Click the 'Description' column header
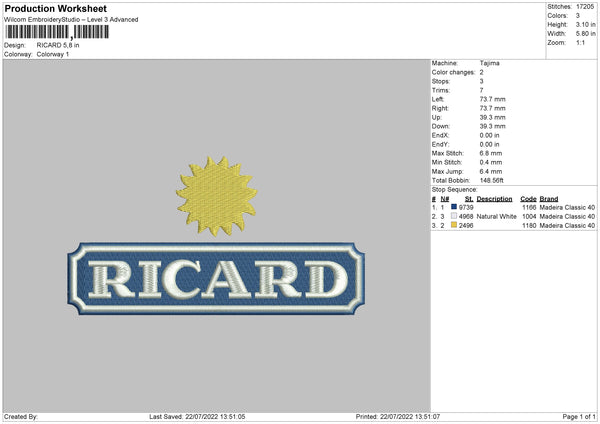 pos(494,199)
